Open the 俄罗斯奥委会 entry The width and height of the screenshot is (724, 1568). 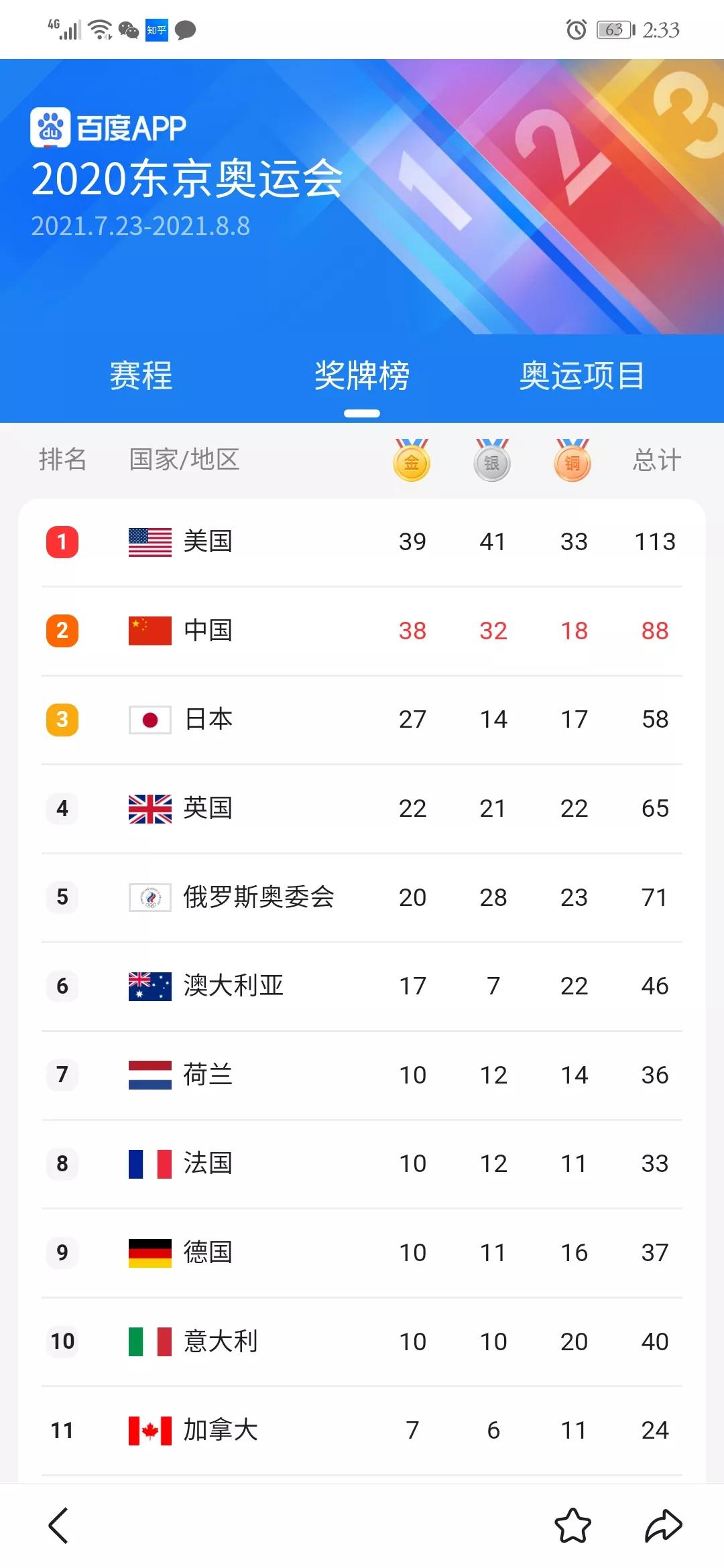259,897
